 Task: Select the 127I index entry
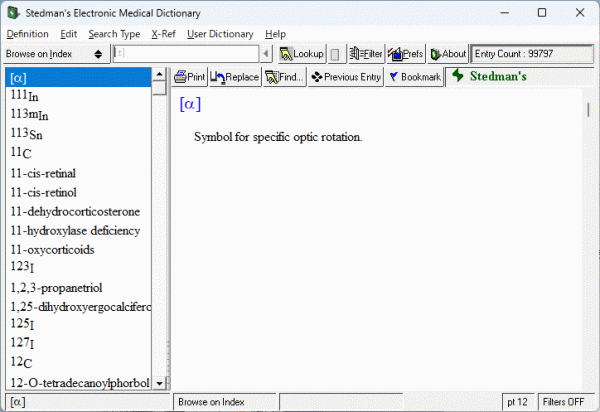click(78, 344)
